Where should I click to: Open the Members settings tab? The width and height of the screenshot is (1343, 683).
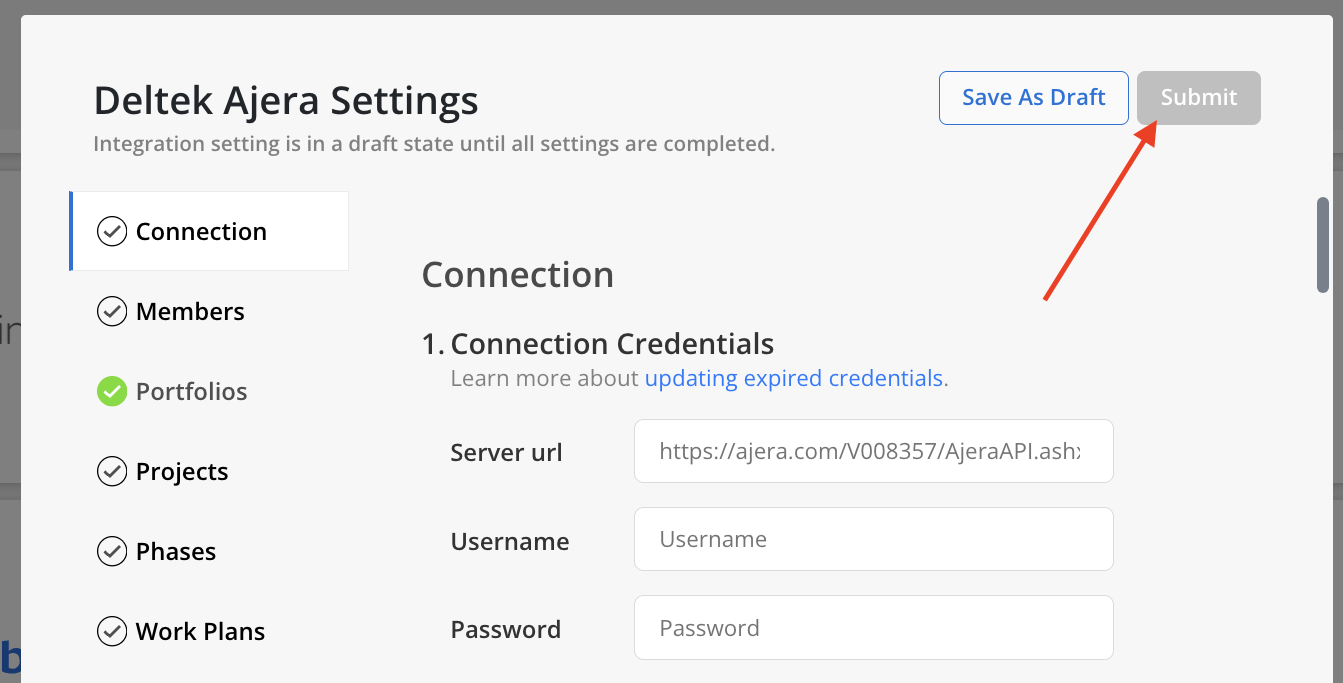(209, 311)
